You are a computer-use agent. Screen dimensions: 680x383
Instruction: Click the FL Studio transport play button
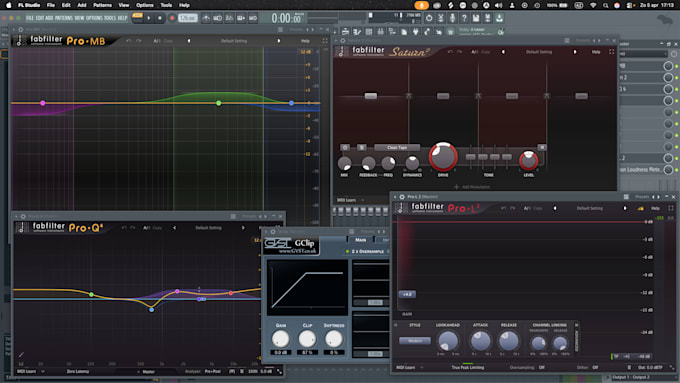click(x=149, y=18)
